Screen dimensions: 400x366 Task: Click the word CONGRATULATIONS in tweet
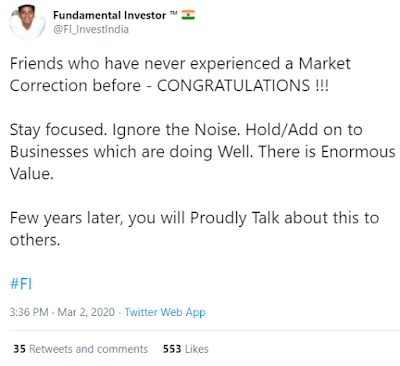[234, 86]
